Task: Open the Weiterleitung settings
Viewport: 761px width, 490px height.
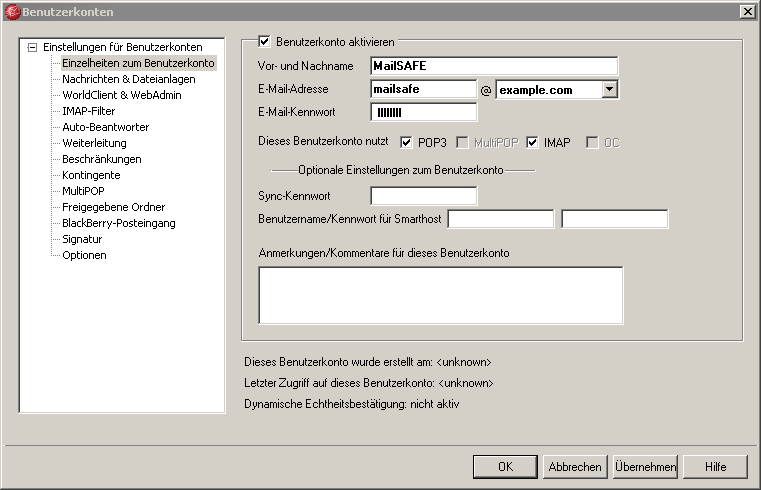Action: (94, 143)
